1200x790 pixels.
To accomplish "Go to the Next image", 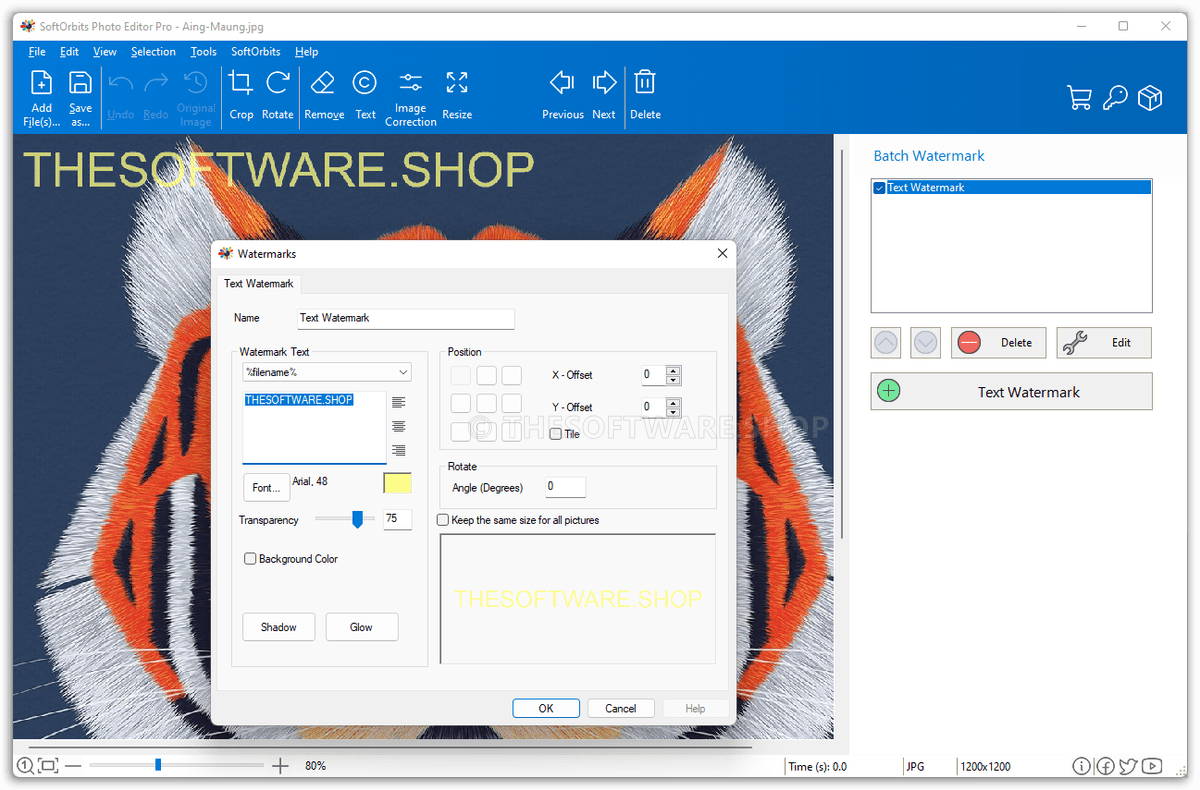I will 604,95.
